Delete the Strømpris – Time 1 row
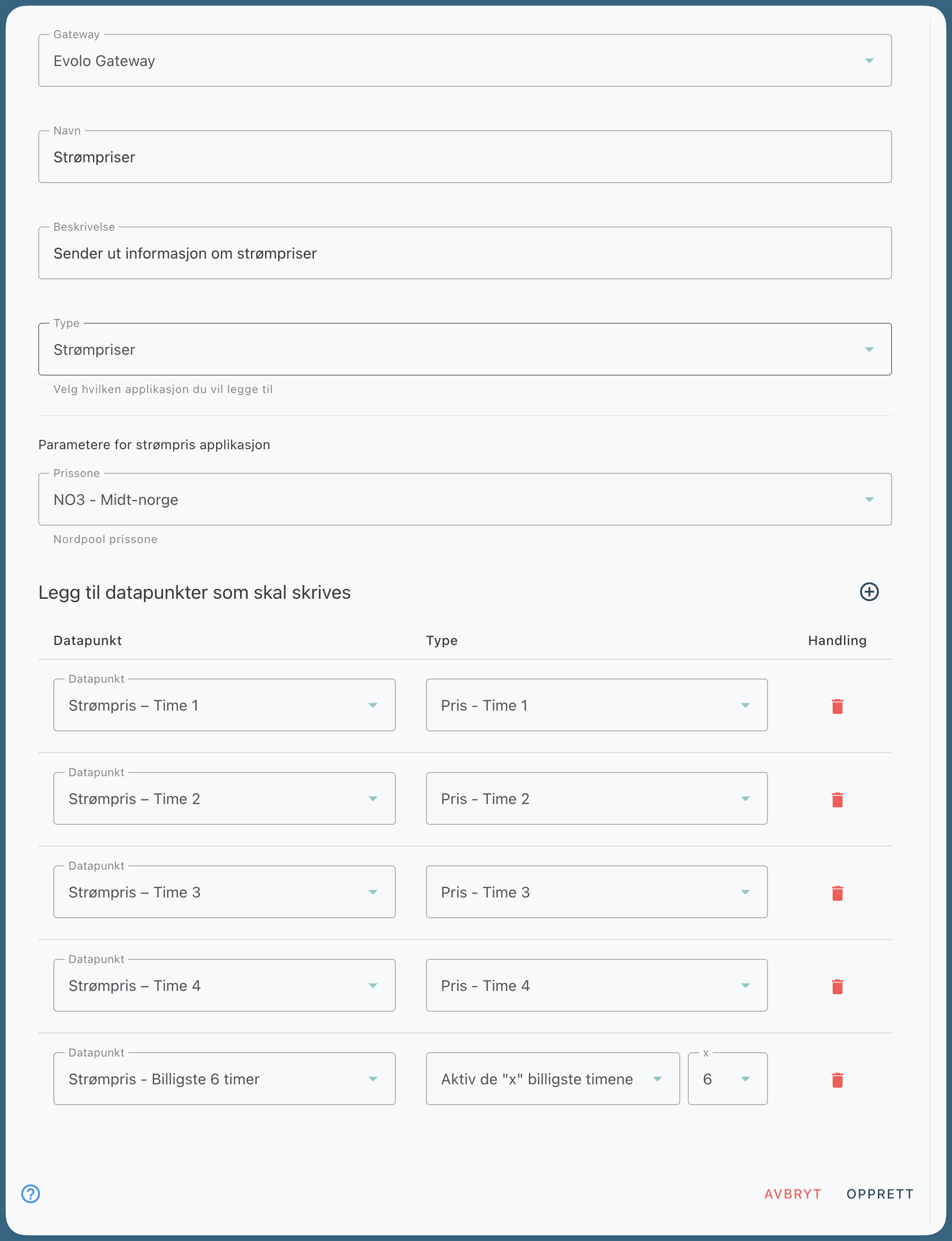952x1241 pixels. point(837,706)
